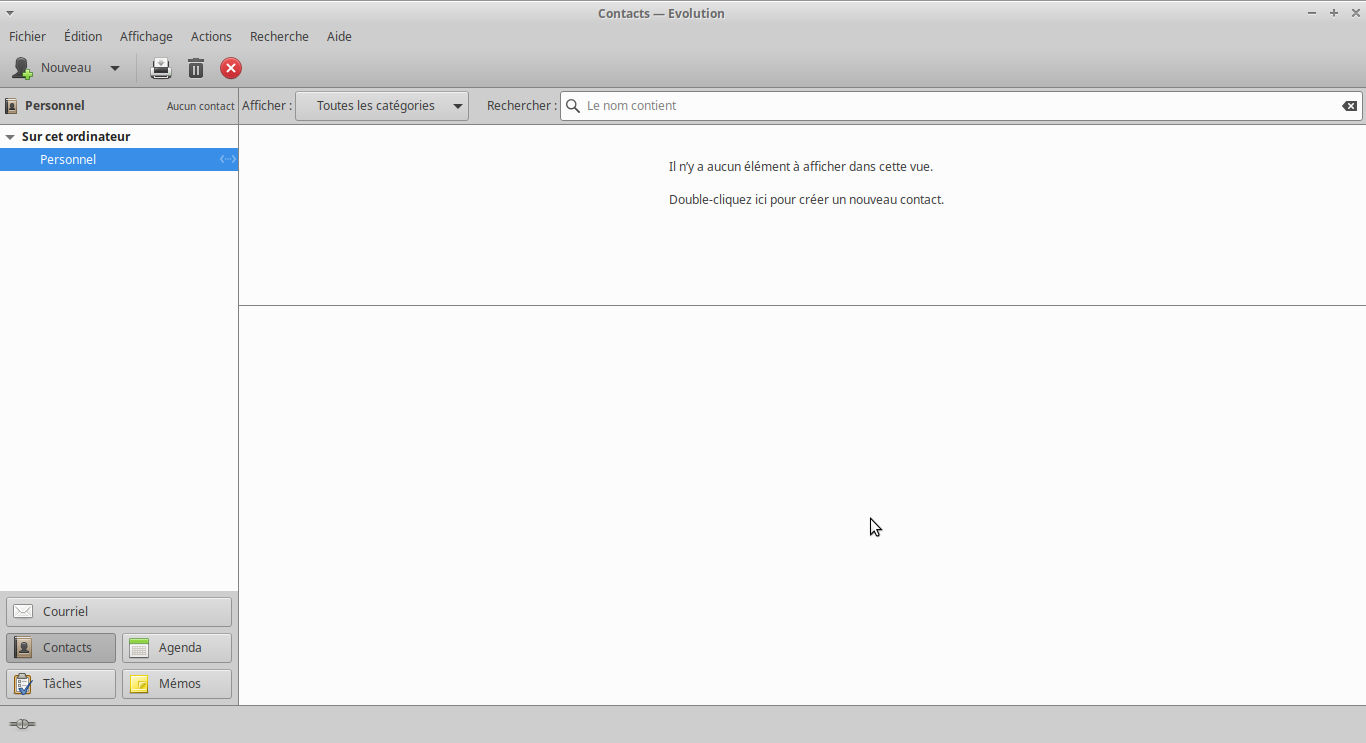Switch to the Tâches view
The height and width of the screenshot is (743, 1366).
pos(61,684)
